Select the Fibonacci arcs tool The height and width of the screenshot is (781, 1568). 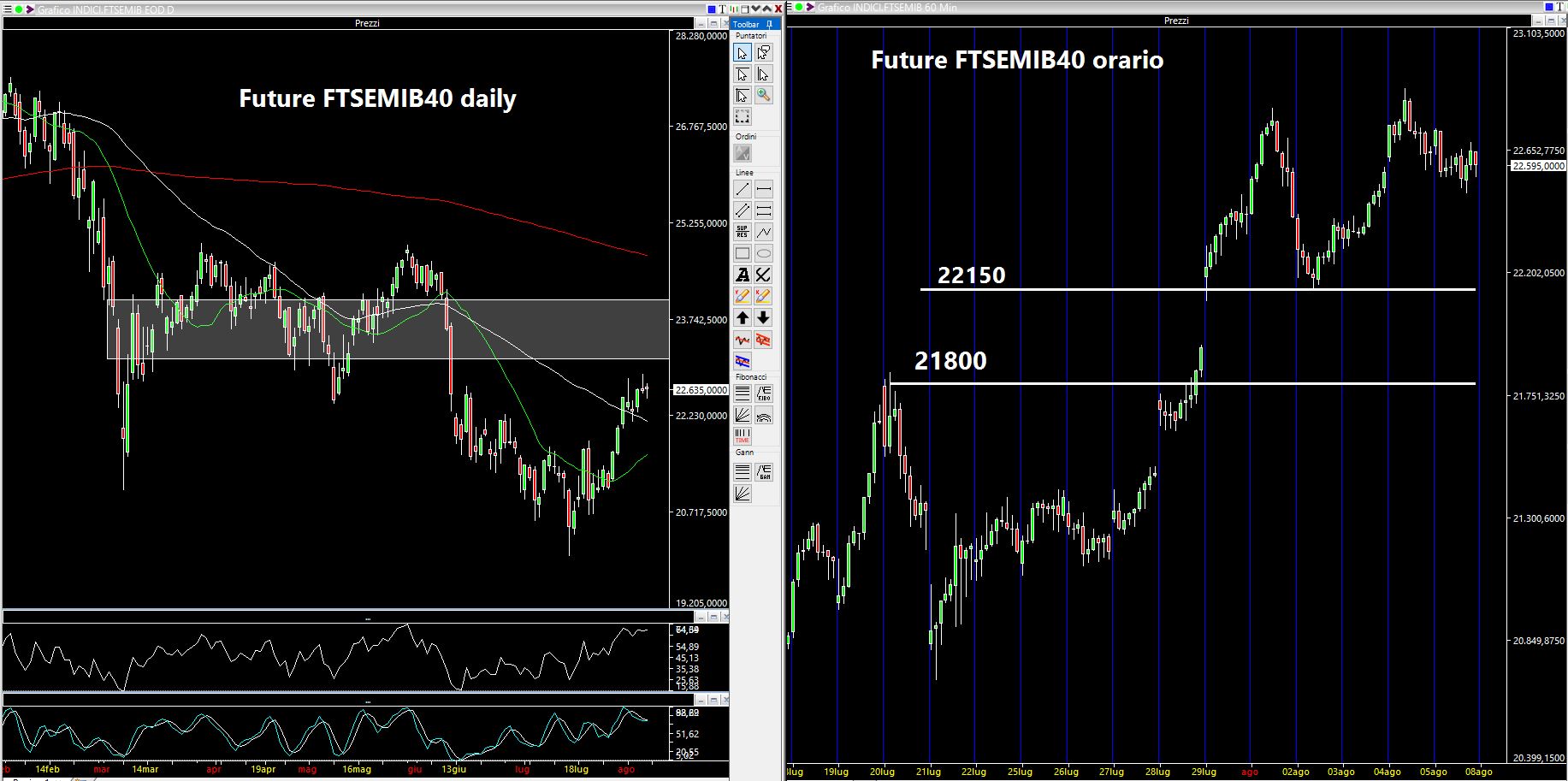(x=764, y=415)
